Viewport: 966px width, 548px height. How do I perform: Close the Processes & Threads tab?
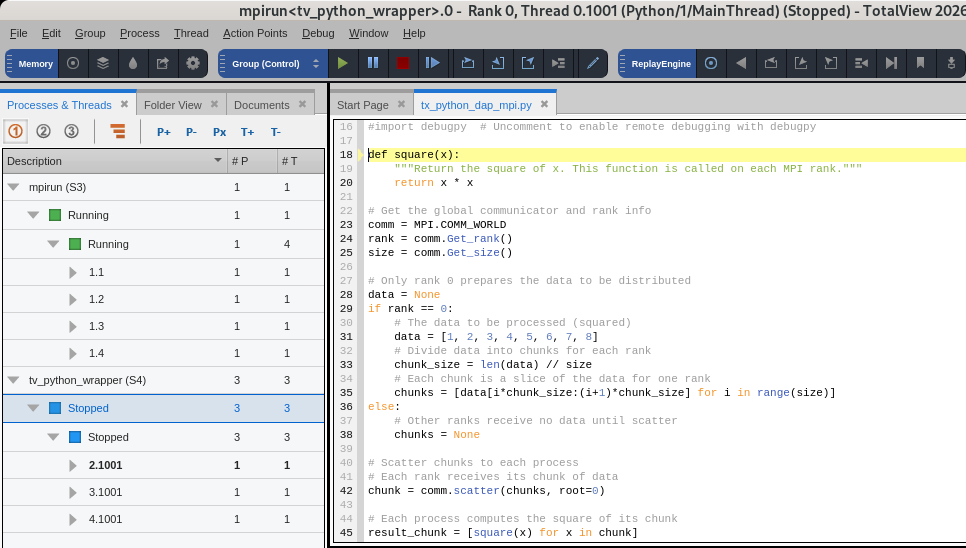click(x=124, y=104)
